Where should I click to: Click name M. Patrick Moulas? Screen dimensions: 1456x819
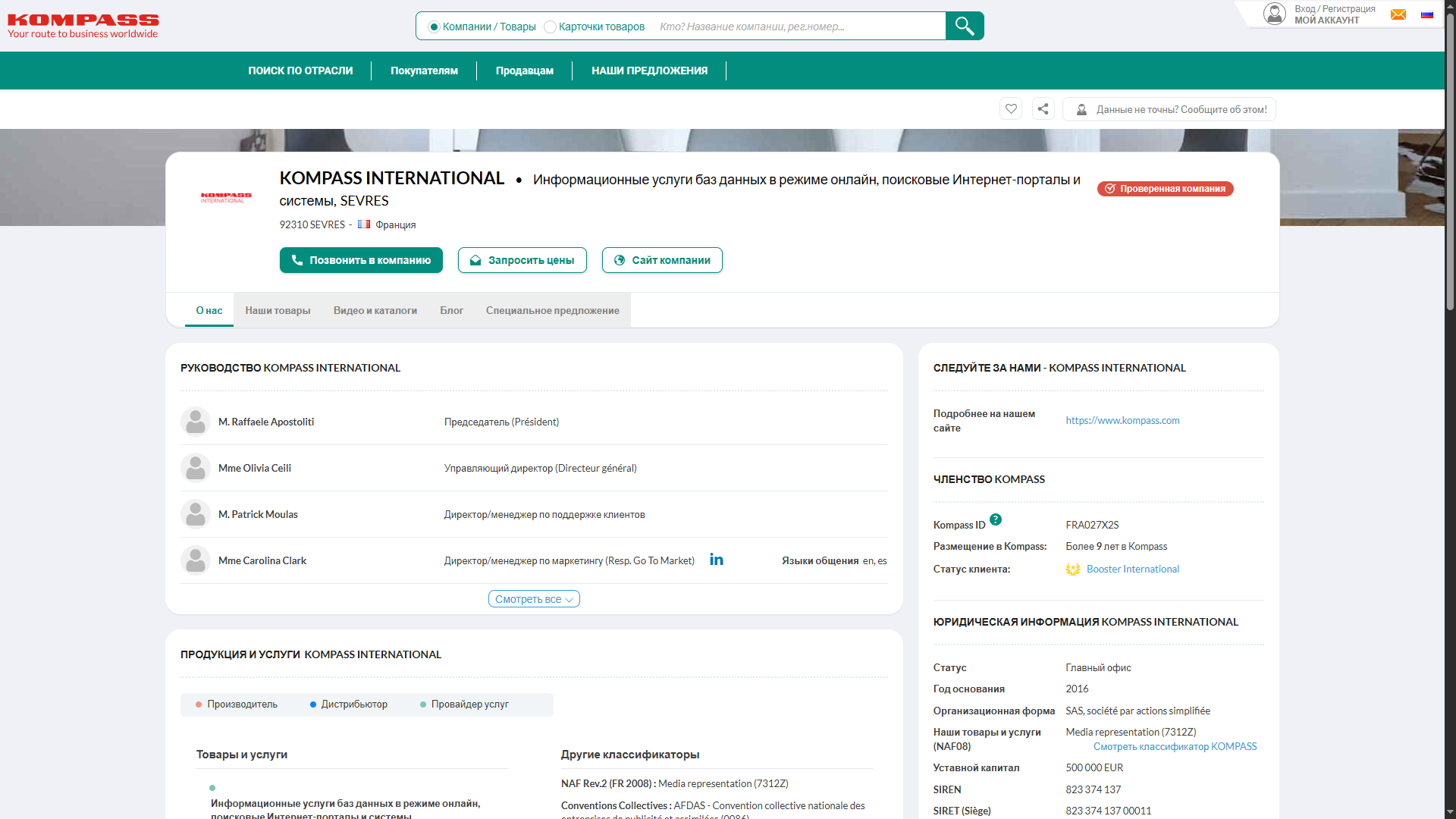click(258, 514)
